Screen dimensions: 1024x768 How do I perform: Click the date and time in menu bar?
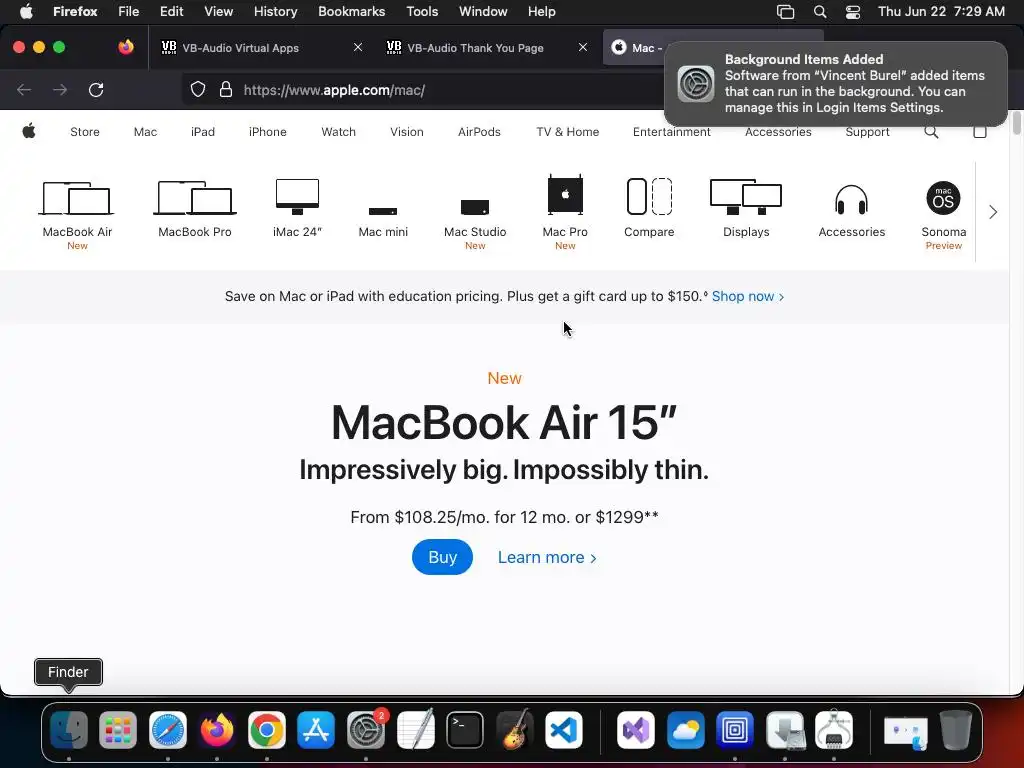(x=941, y=11)
